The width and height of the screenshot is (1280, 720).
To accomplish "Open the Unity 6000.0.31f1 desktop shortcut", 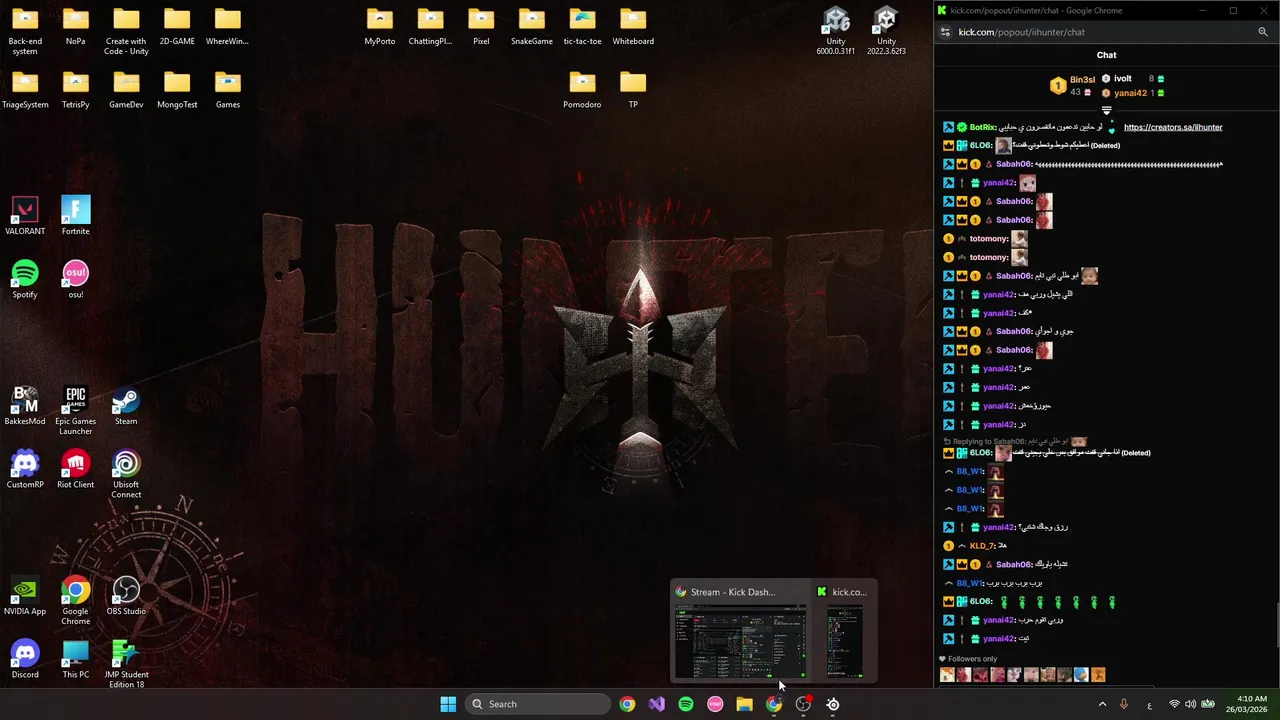I will click(835, 30).
